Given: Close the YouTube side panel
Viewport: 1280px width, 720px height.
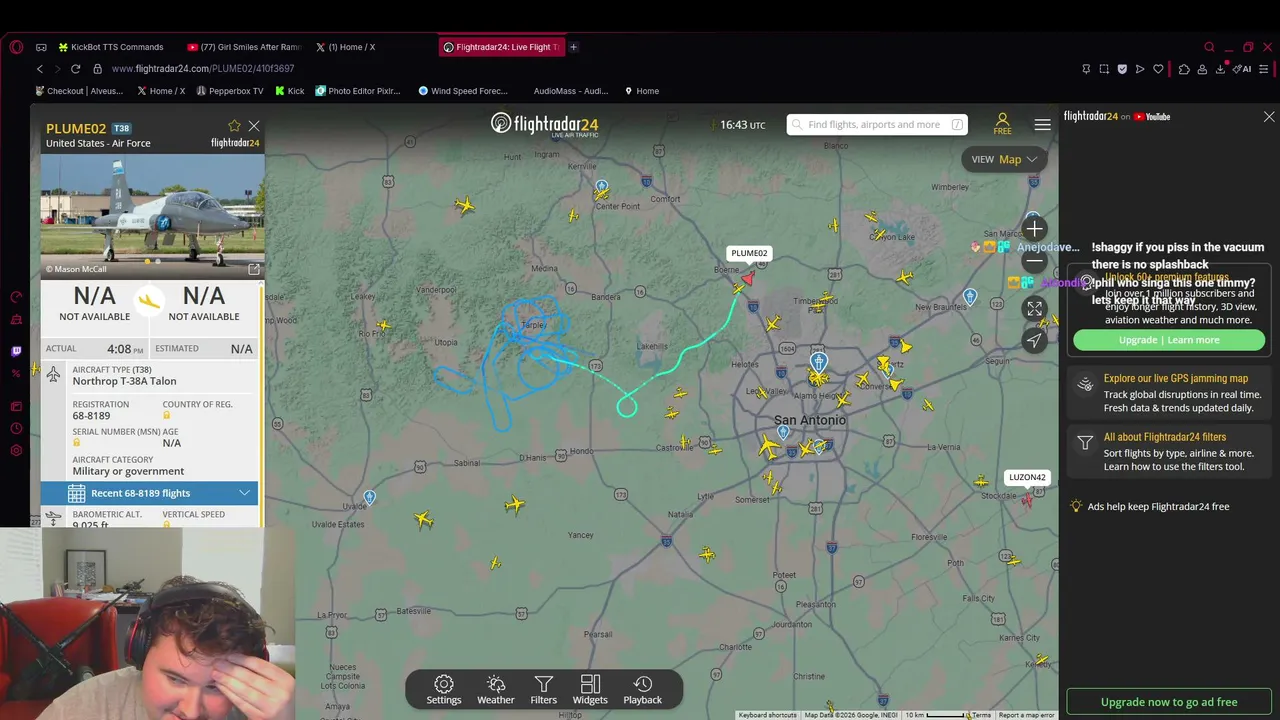Looking at the screenshot, I should 1269,117.
